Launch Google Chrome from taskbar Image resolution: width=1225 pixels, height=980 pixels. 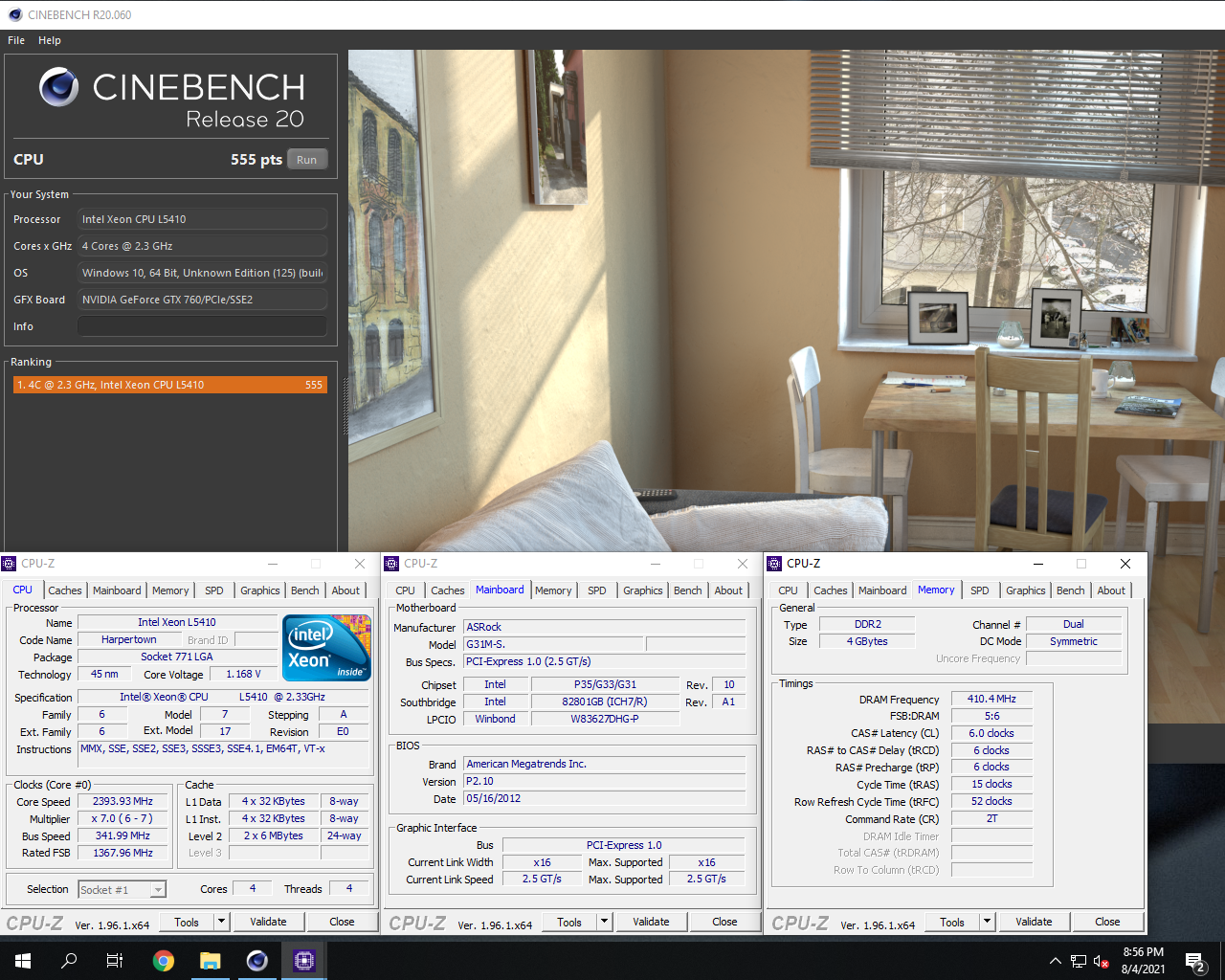coord(164,961)
